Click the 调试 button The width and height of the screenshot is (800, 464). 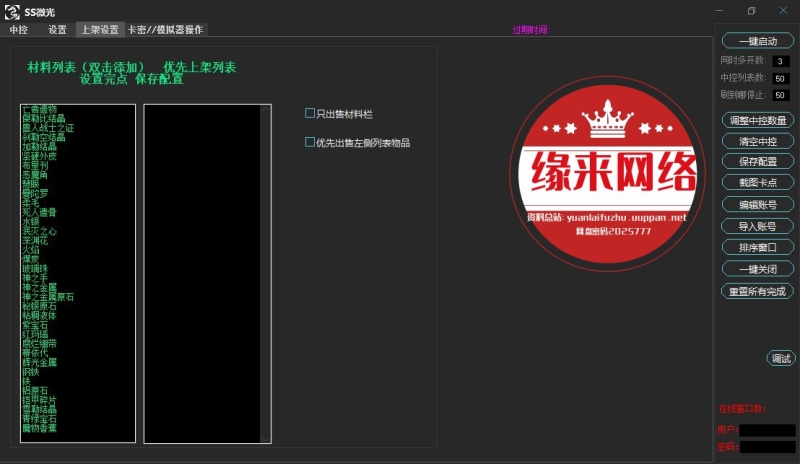(781, 358)
